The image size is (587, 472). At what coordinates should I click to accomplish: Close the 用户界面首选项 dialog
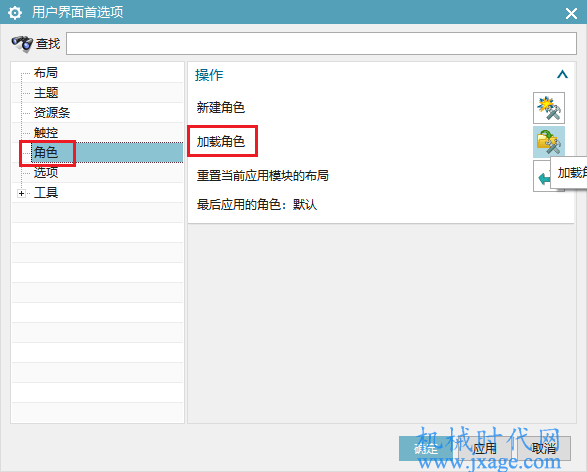pos(571,13)
